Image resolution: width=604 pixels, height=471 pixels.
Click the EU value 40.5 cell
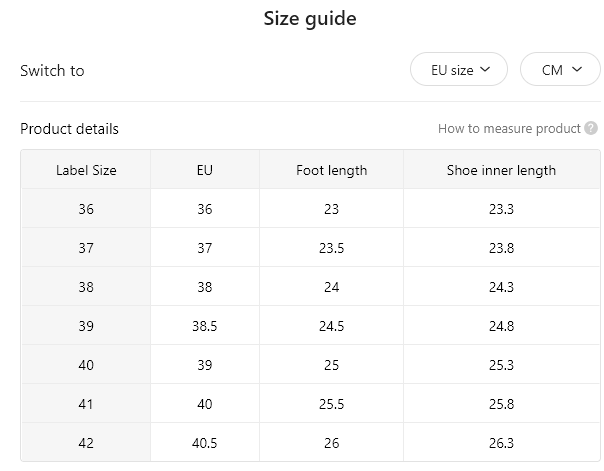205,443
